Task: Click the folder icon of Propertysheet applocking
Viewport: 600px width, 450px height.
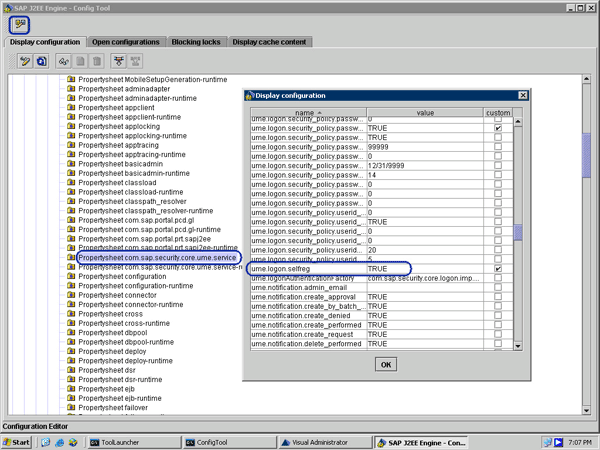Action: 71,126
